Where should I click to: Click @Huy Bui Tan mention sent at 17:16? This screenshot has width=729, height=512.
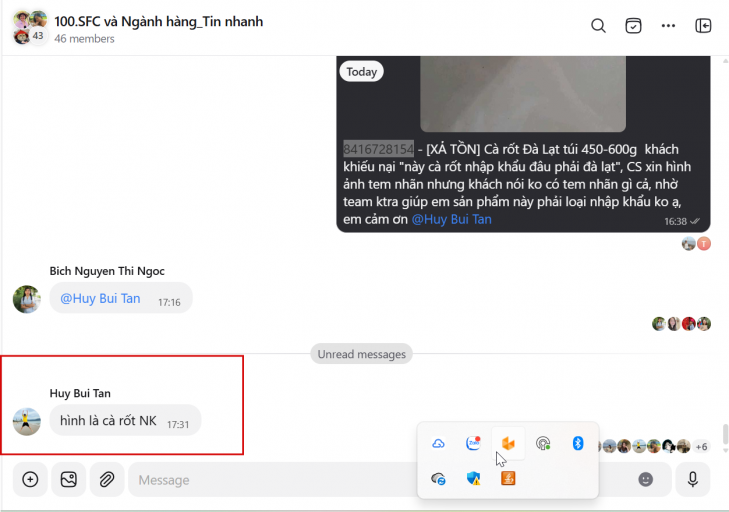click(x=100, y=299)
